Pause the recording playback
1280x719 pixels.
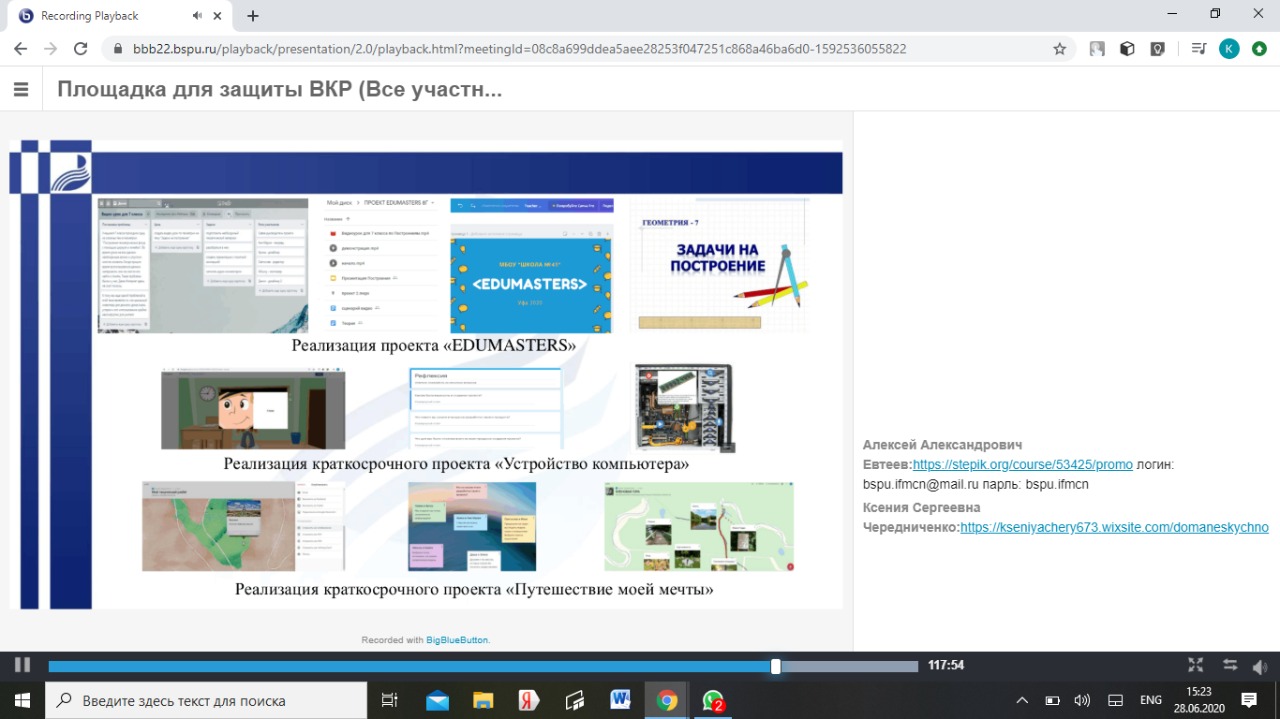pos(22,665)
